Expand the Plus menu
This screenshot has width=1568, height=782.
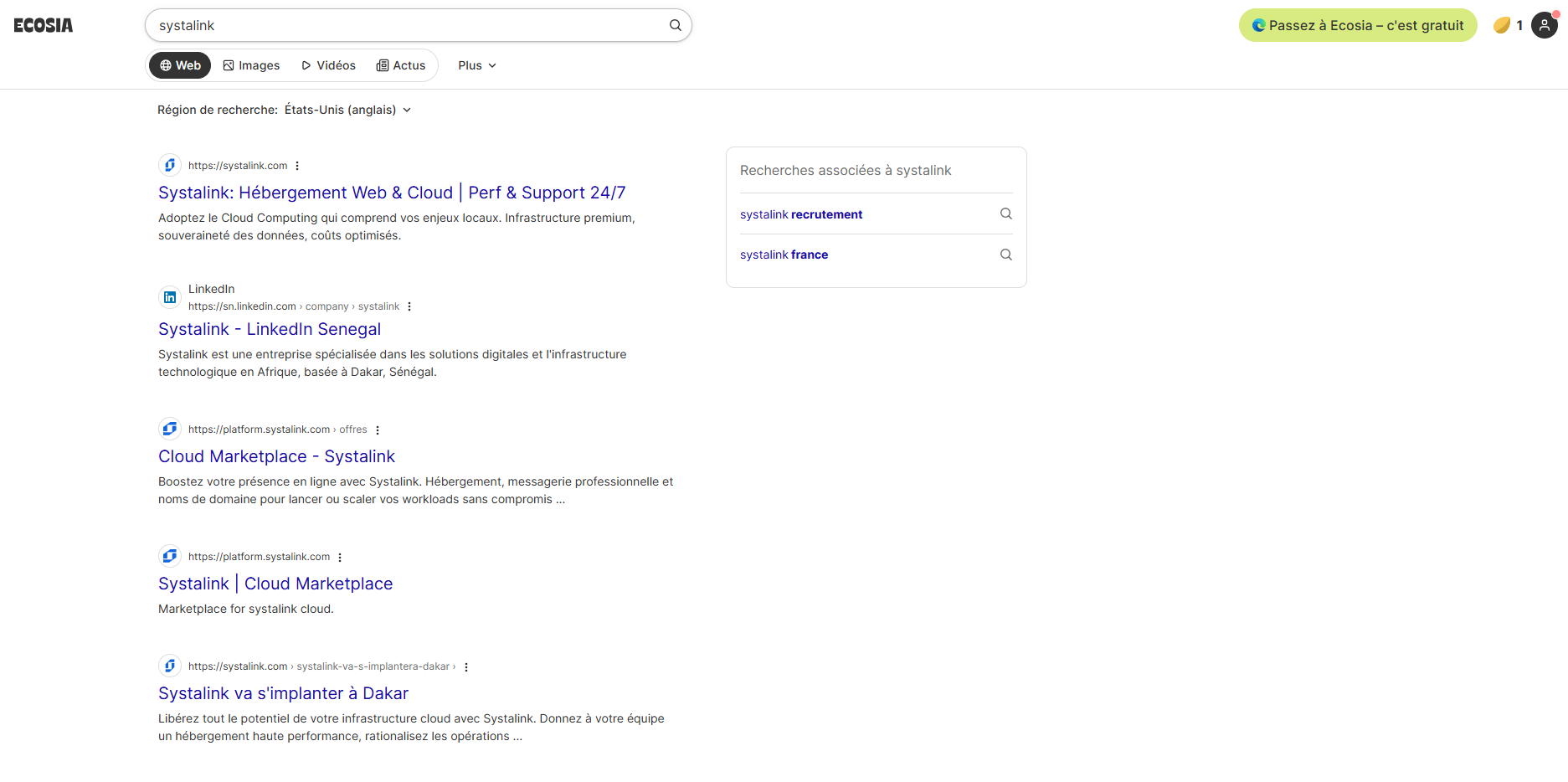coord(477,65)
